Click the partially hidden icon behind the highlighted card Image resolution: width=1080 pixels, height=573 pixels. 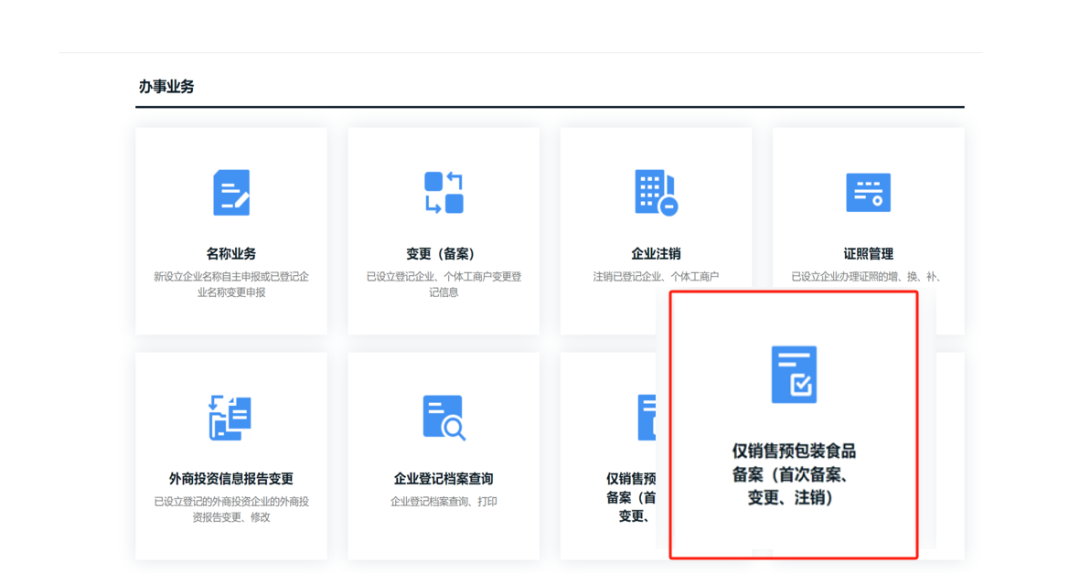tap(647, 417)
